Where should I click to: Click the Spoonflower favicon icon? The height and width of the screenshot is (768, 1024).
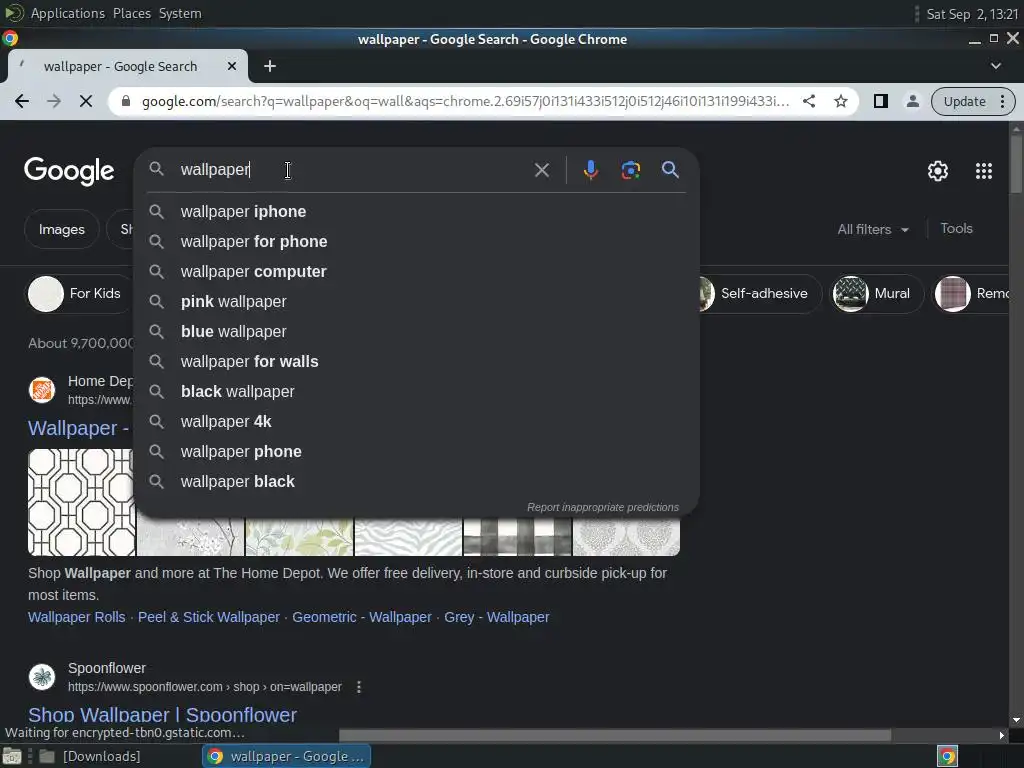42,677
